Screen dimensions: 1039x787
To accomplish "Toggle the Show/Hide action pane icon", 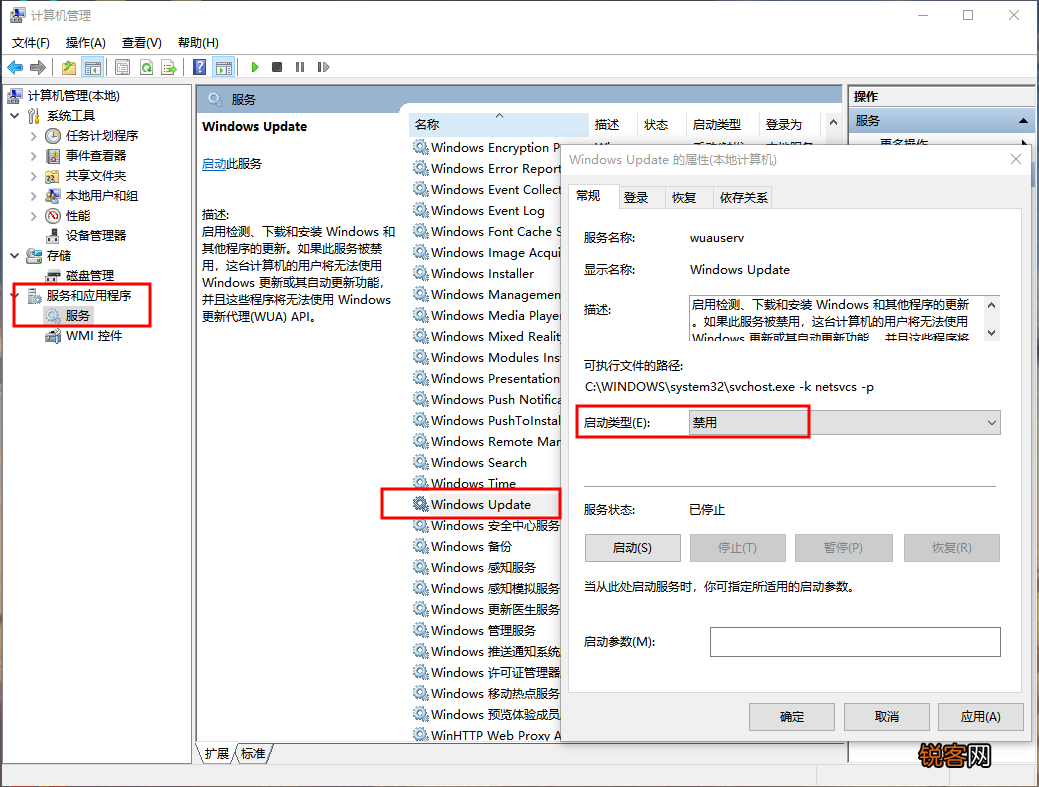I will 224,67.
